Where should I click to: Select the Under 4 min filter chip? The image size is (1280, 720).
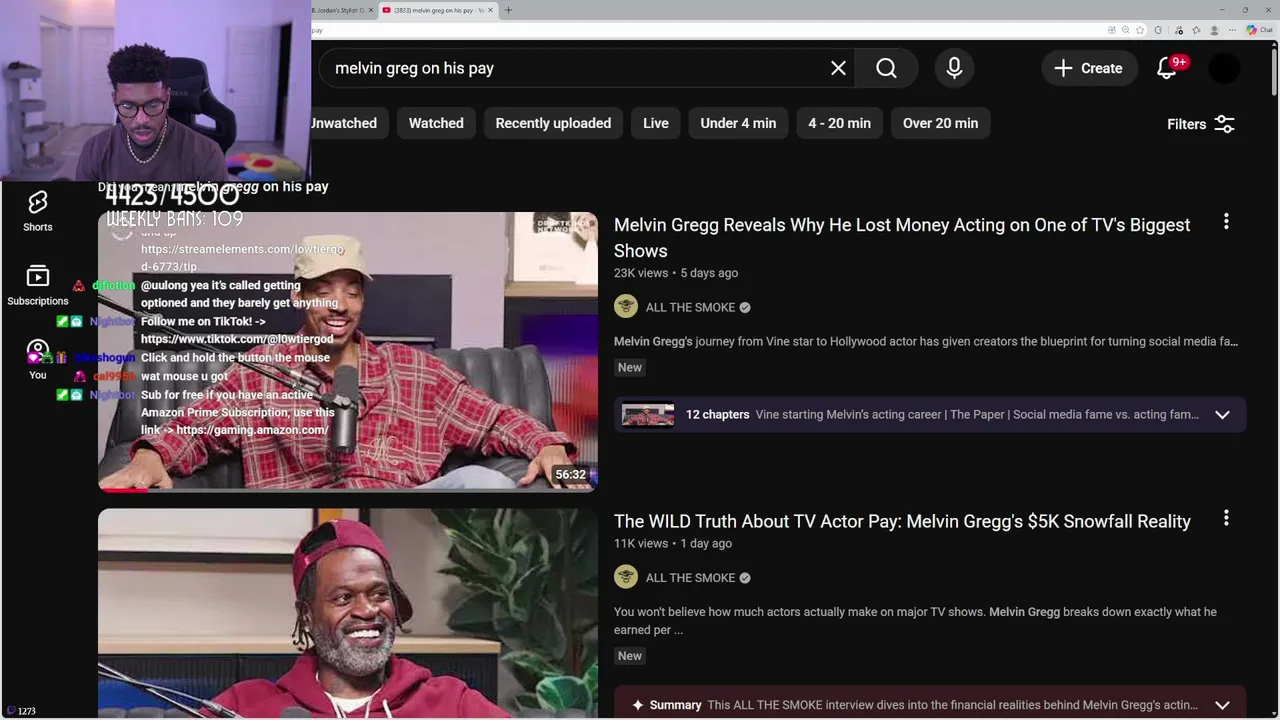pos(738,123)
